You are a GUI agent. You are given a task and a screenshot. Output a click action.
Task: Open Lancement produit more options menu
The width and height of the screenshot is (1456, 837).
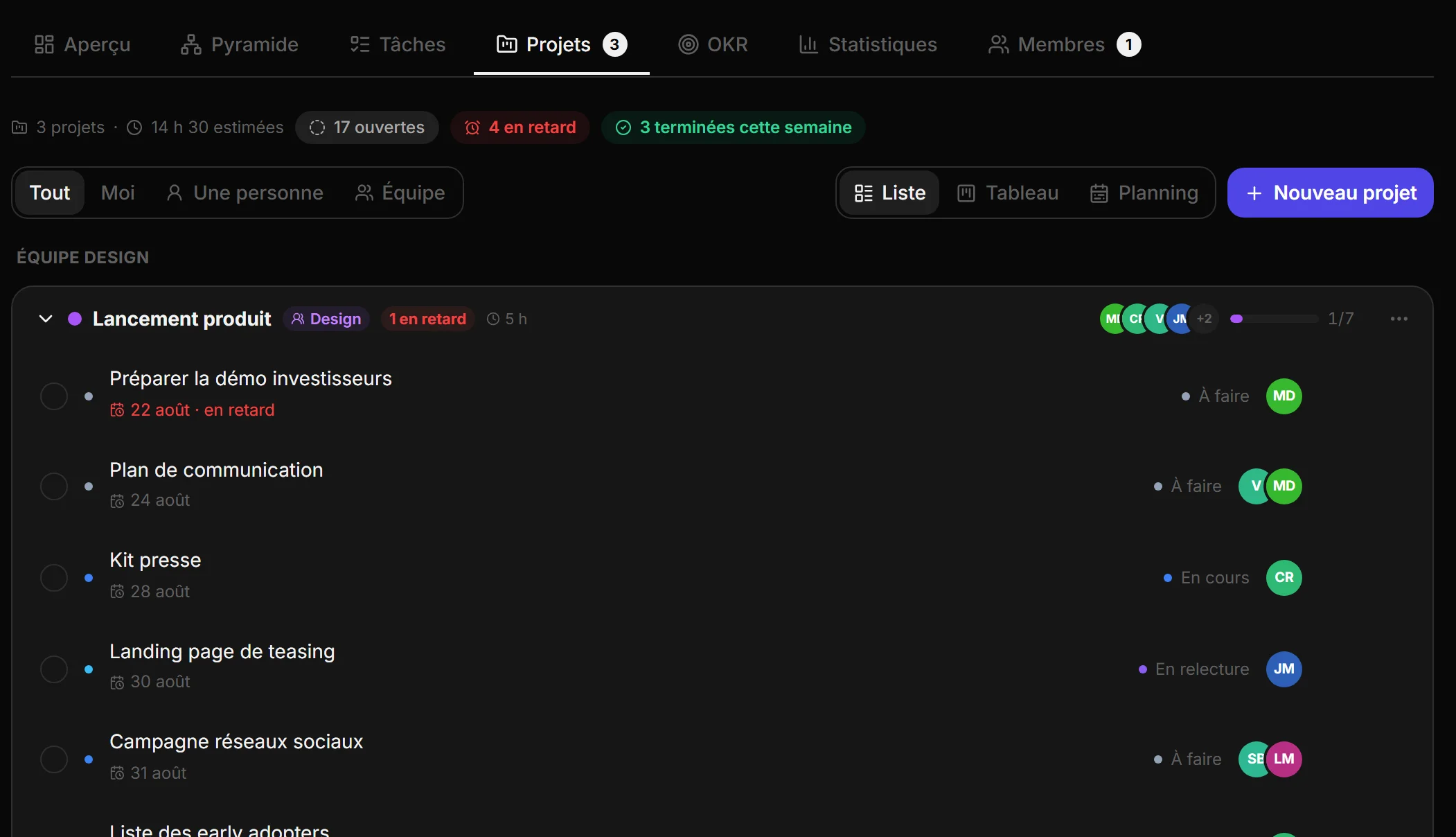click(1399, 319)
